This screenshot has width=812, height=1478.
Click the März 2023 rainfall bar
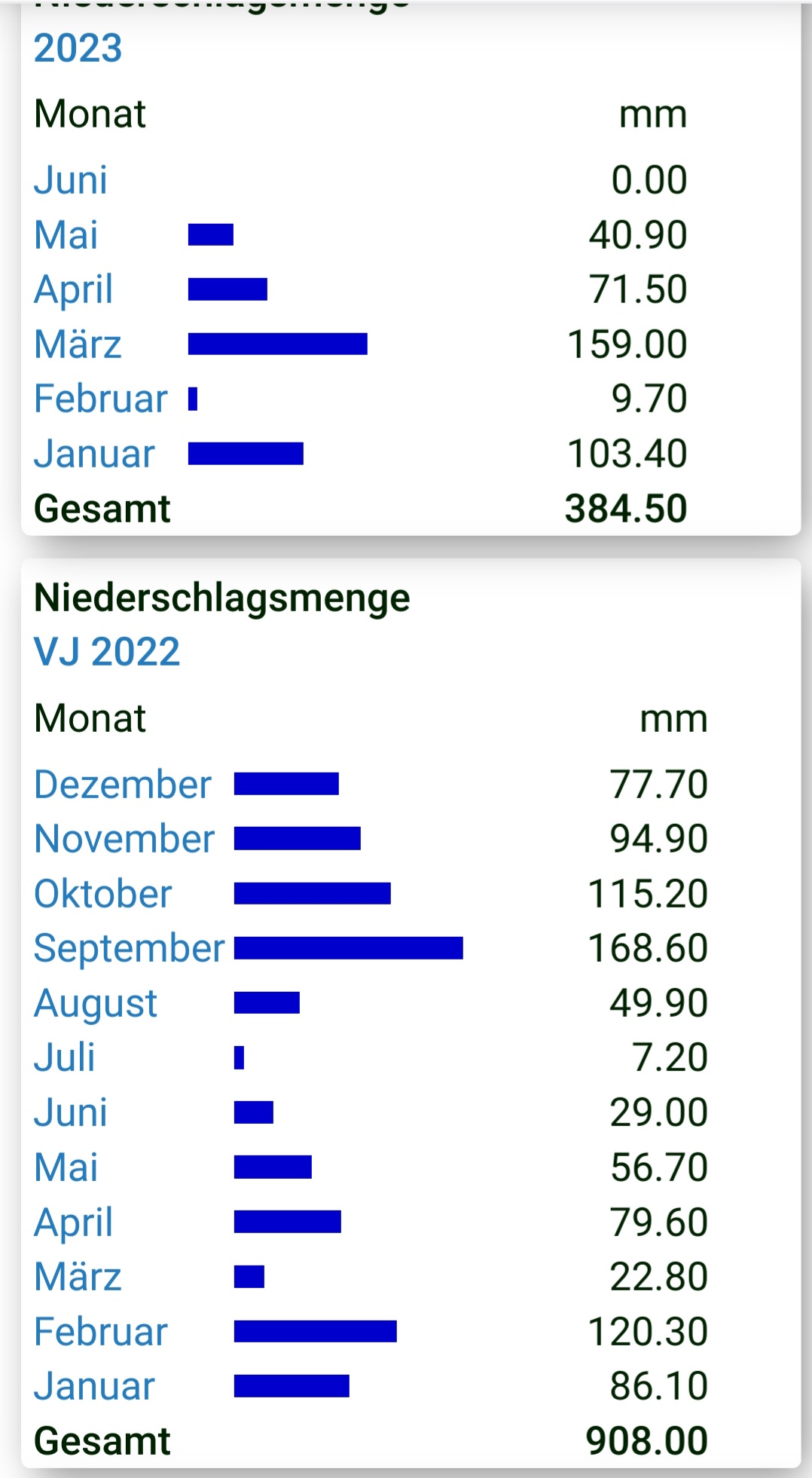coord(277,344)
